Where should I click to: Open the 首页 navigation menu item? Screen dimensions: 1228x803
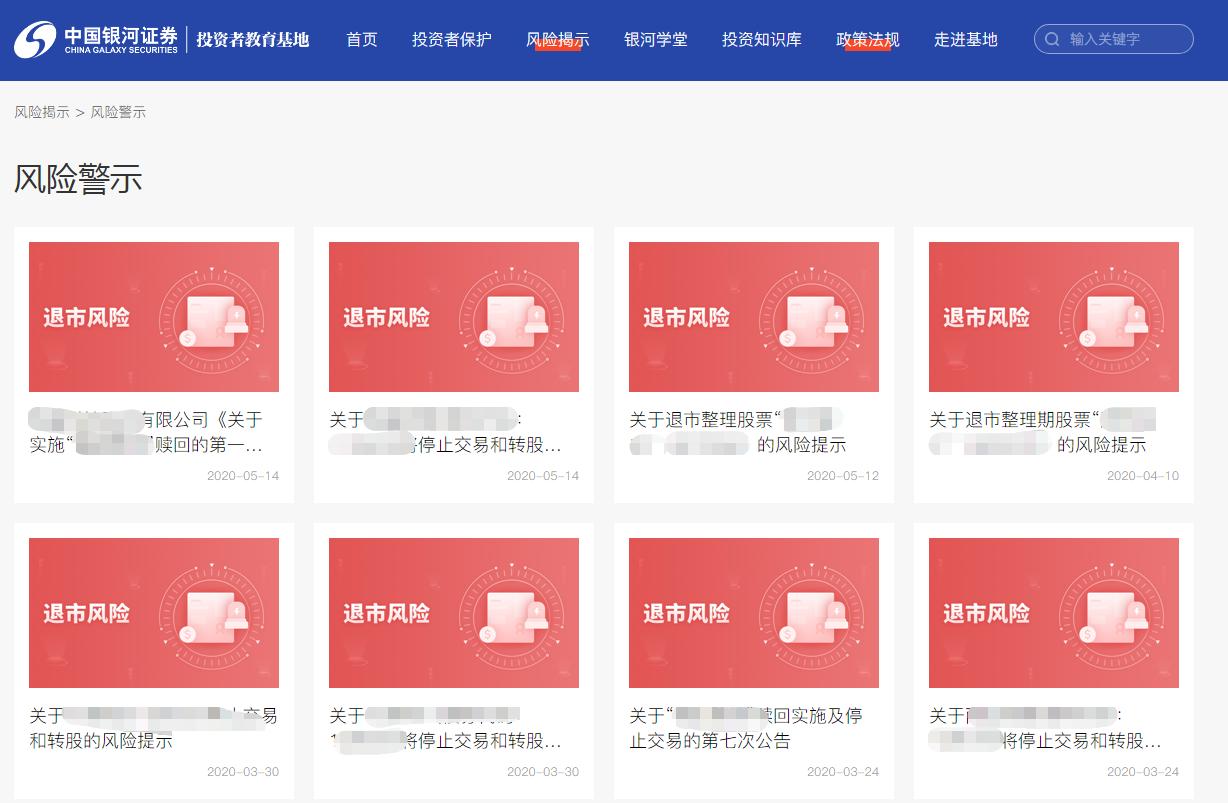[360, 40]
